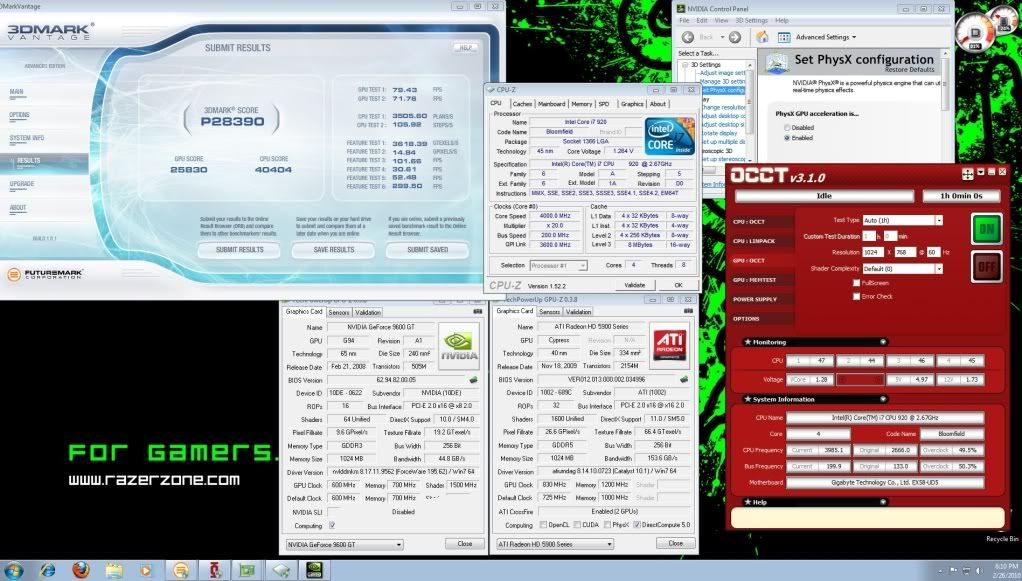Click the green ON button in OCCT

point(986,229)
